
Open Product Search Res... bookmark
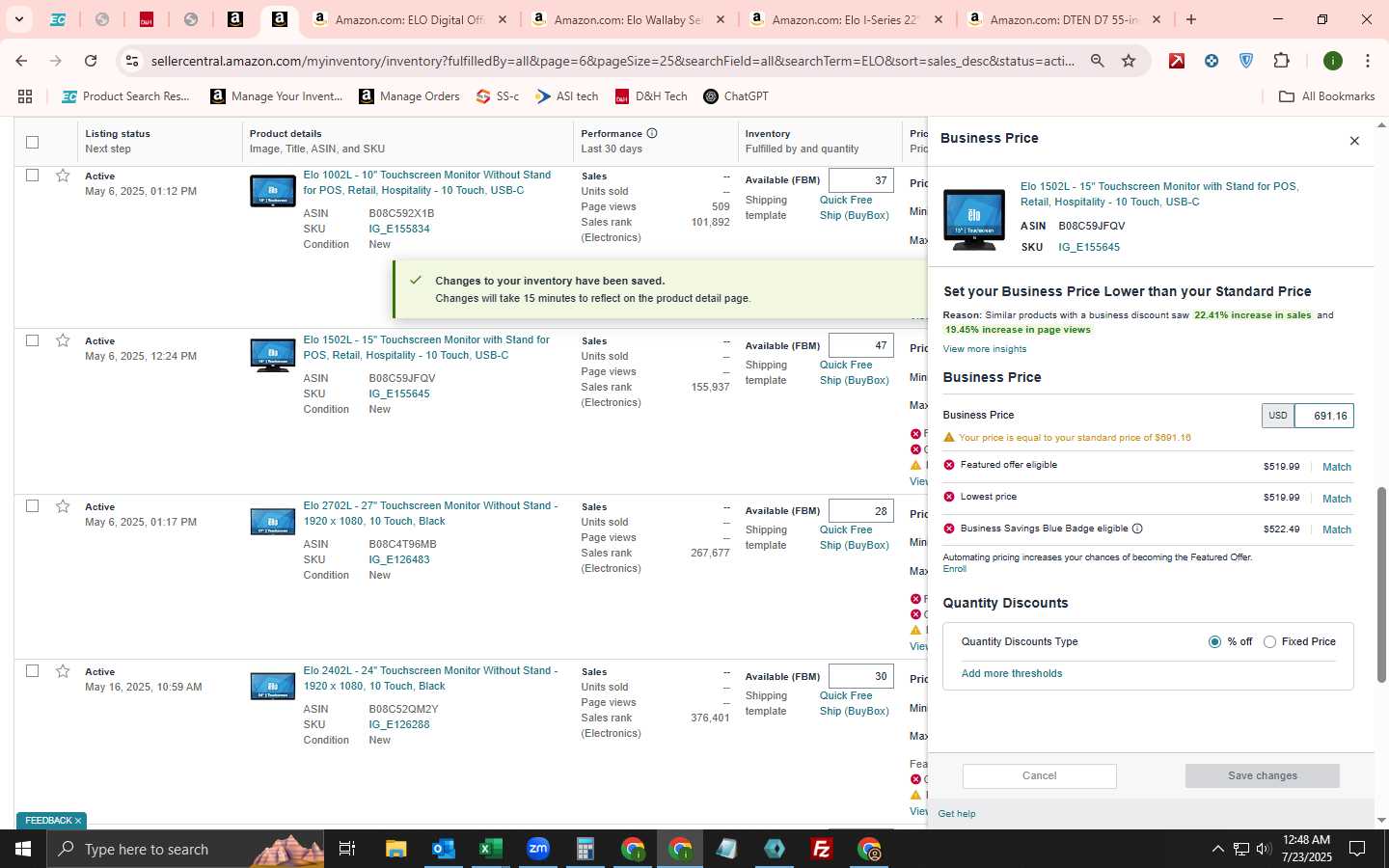[125, 96]
